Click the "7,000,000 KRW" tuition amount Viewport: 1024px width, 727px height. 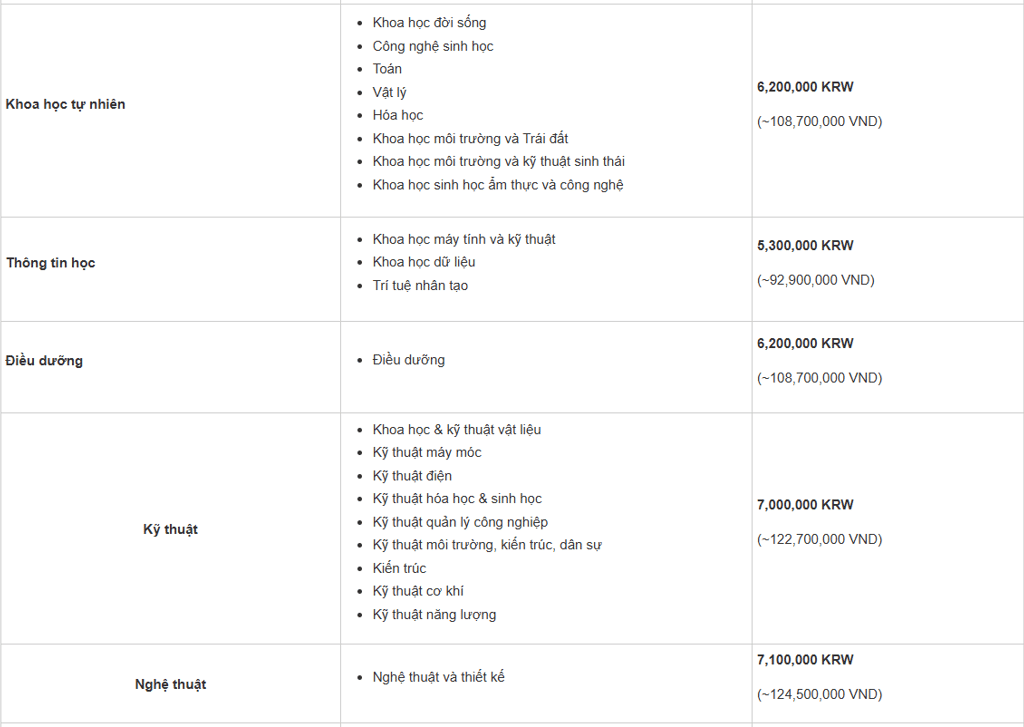pos(806,505)
